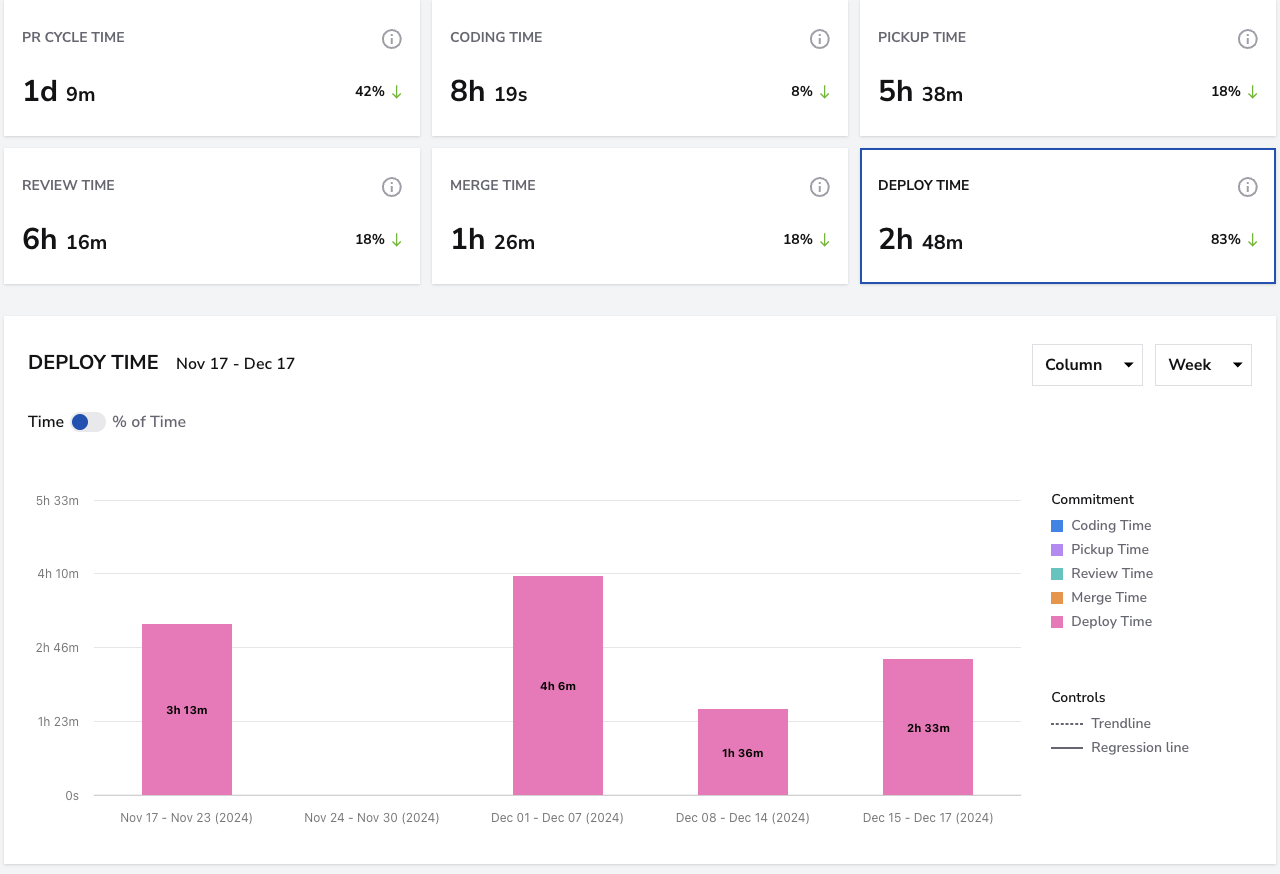Select the Review Time metric card
The width and height of the screenshot is (1280, 874).
click(x=212, y=216)
